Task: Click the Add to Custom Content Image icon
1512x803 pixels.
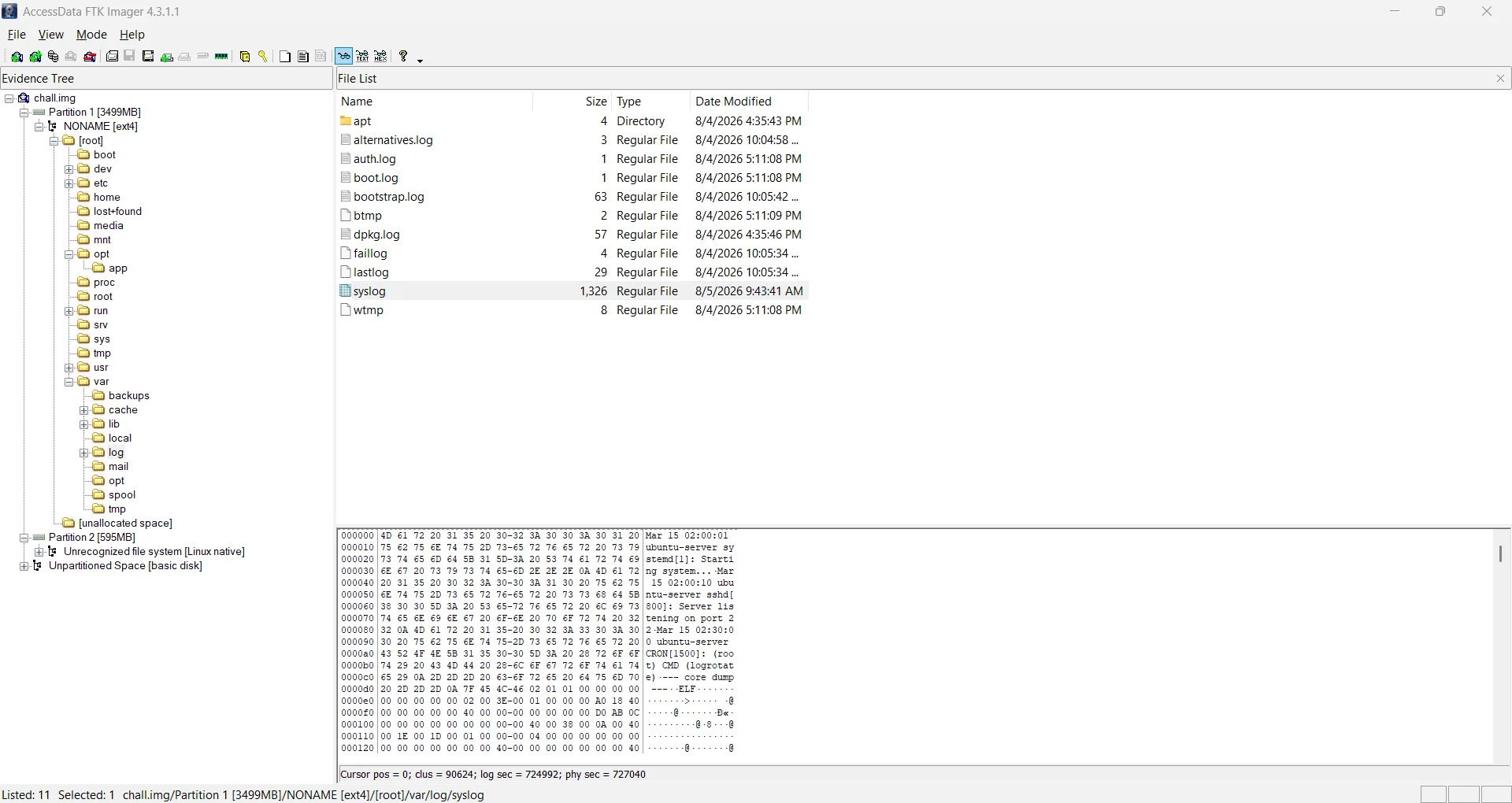Action: pos(167,57)
